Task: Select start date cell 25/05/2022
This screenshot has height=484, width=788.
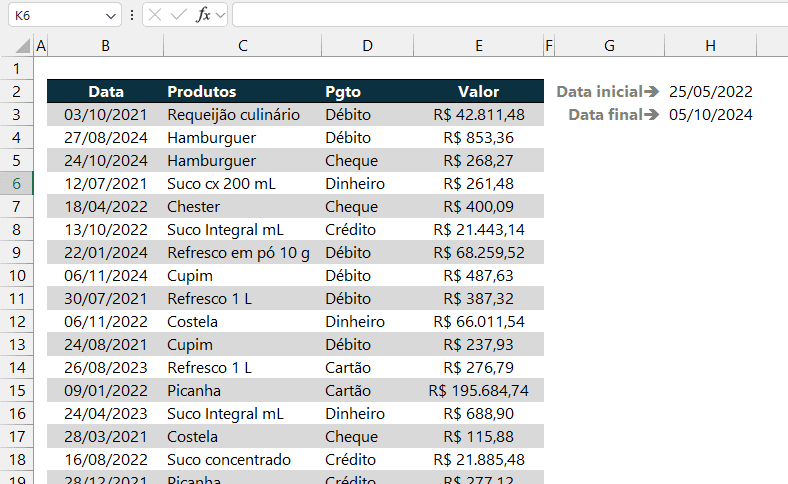Action: 710,91
